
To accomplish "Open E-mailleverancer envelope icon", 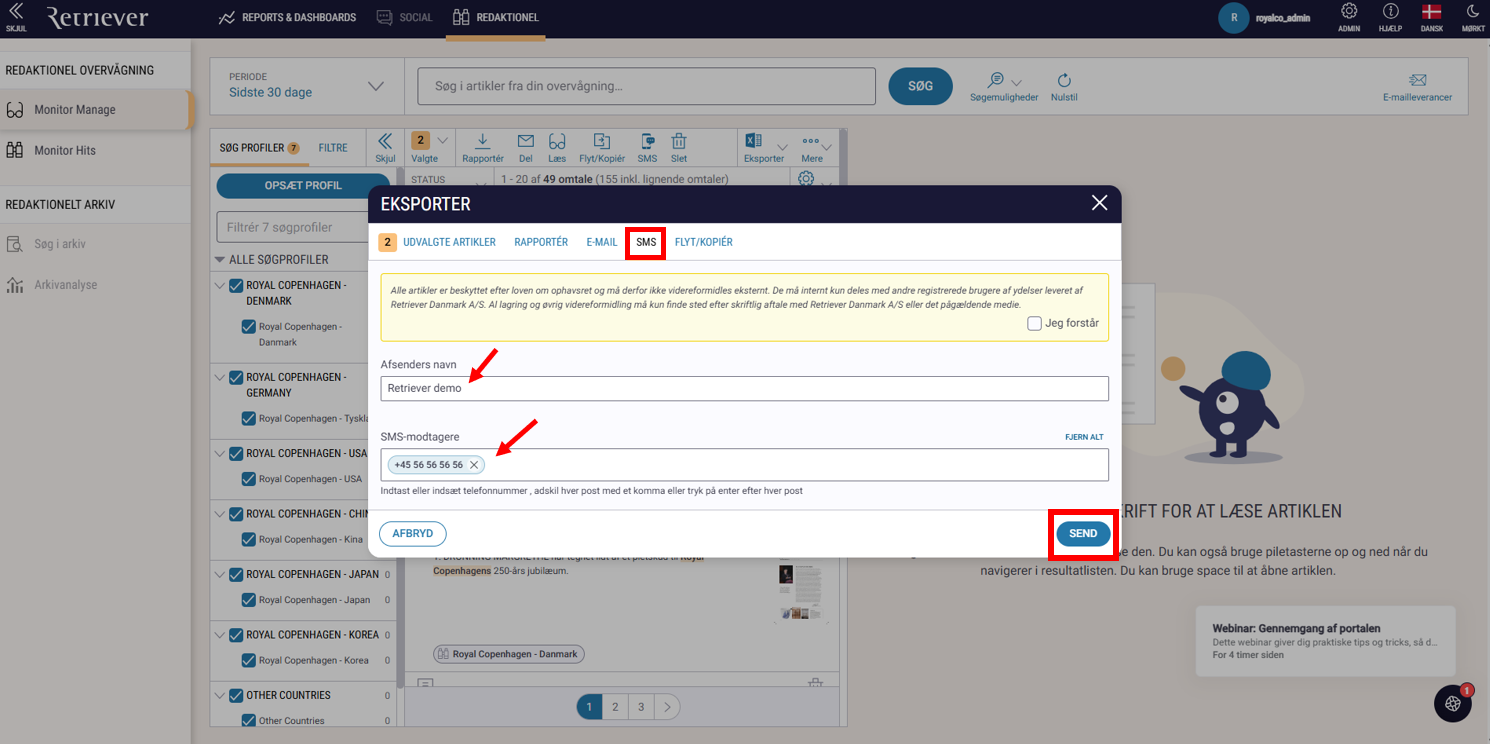I will tap(1417, 80).
